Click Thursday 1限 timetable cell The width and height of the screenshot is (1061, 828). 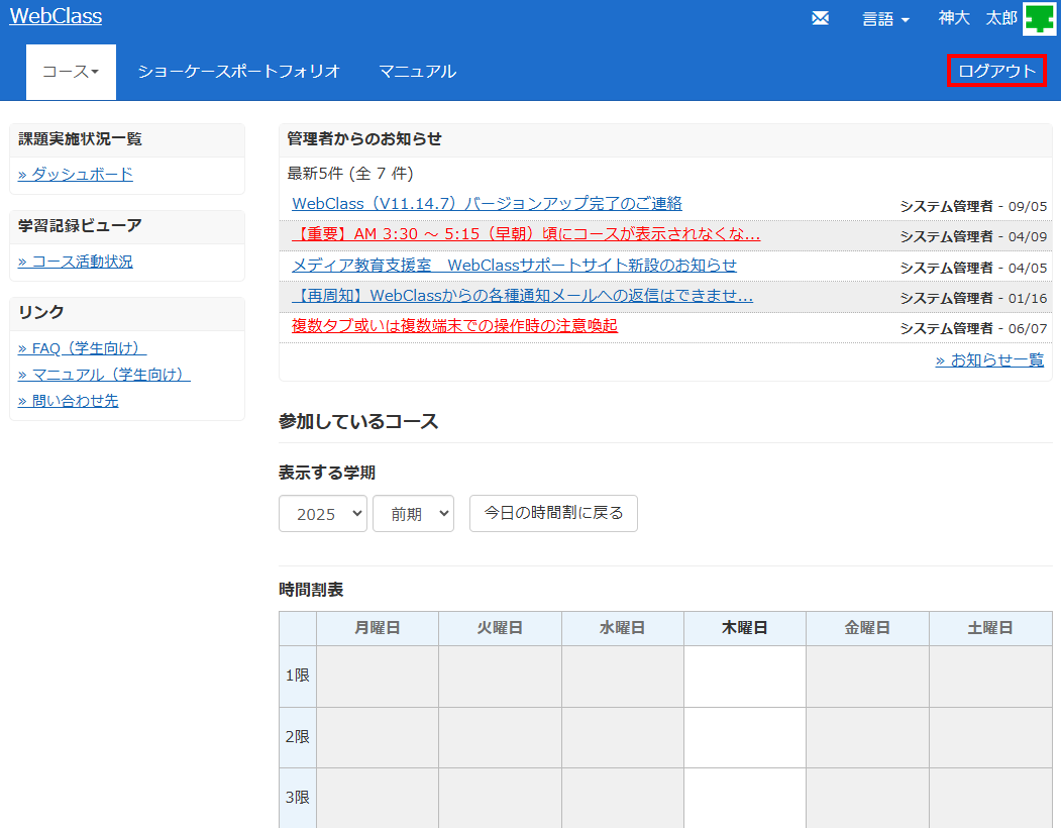pyautogui.click(x=745, y=676)
